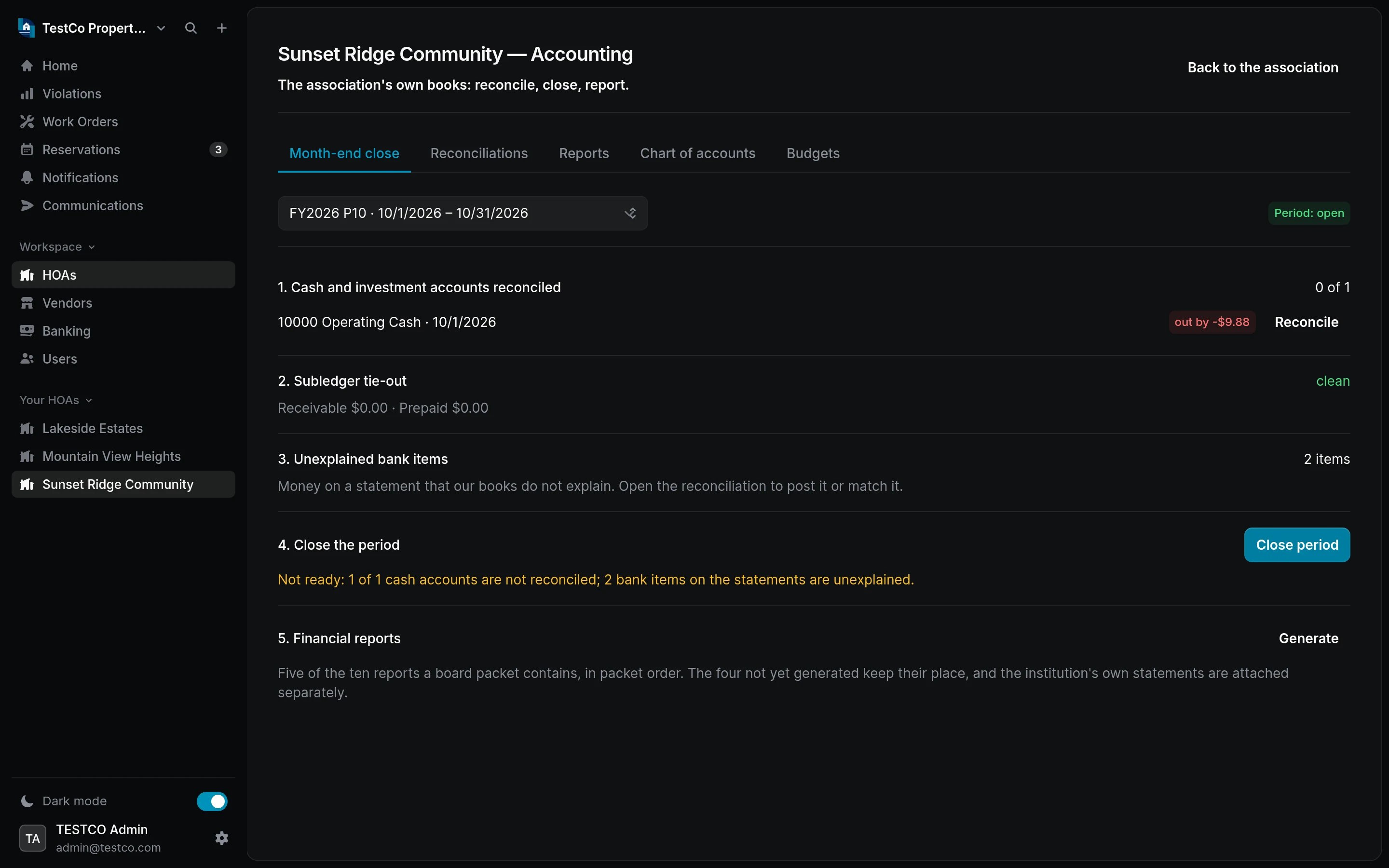1389x868 pixels.
Task: Open Mountain View Heights HOA
Action: pos(123,456)
